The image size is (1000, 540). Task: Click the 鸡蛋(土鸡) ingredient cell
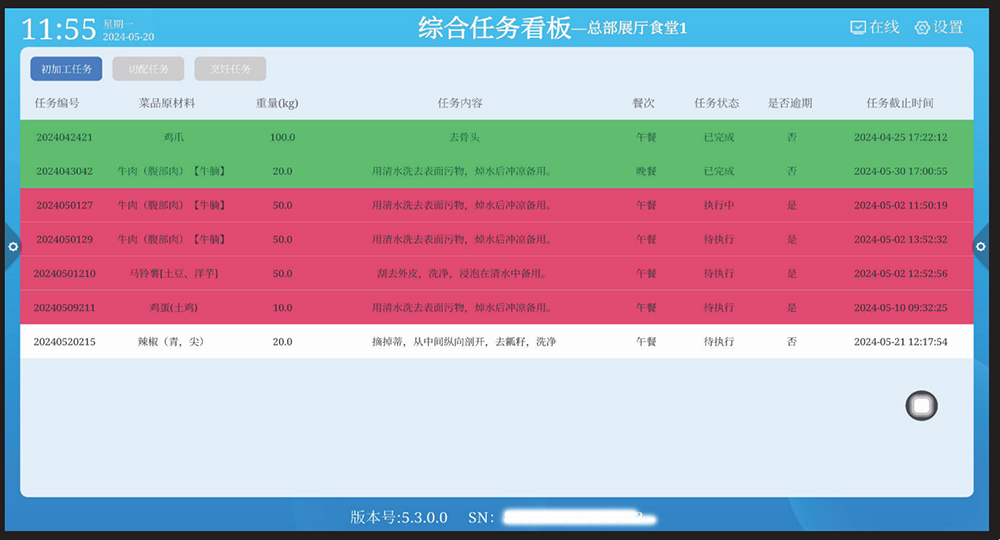click(173, 307)
